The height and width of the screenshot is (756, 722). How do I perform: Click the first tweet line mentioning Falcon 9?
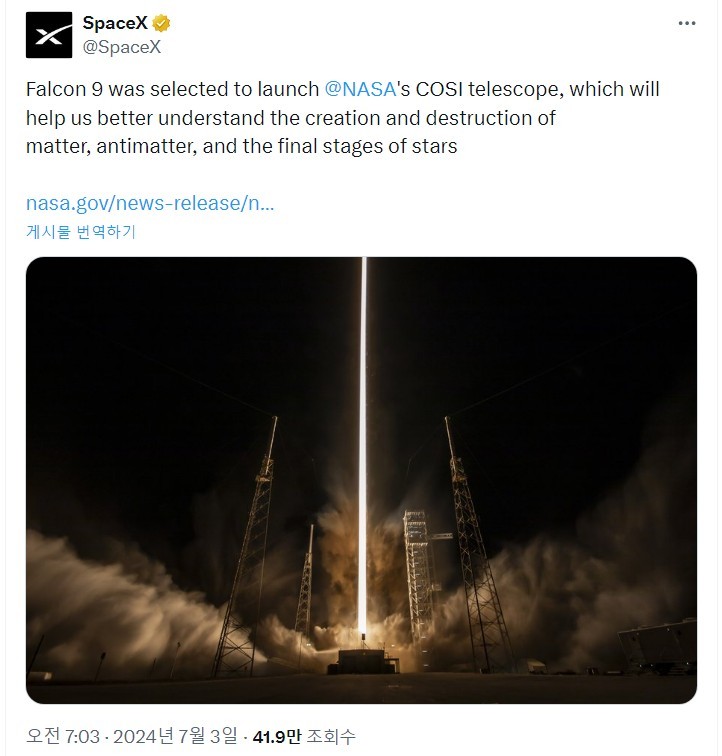click(342, 89)
